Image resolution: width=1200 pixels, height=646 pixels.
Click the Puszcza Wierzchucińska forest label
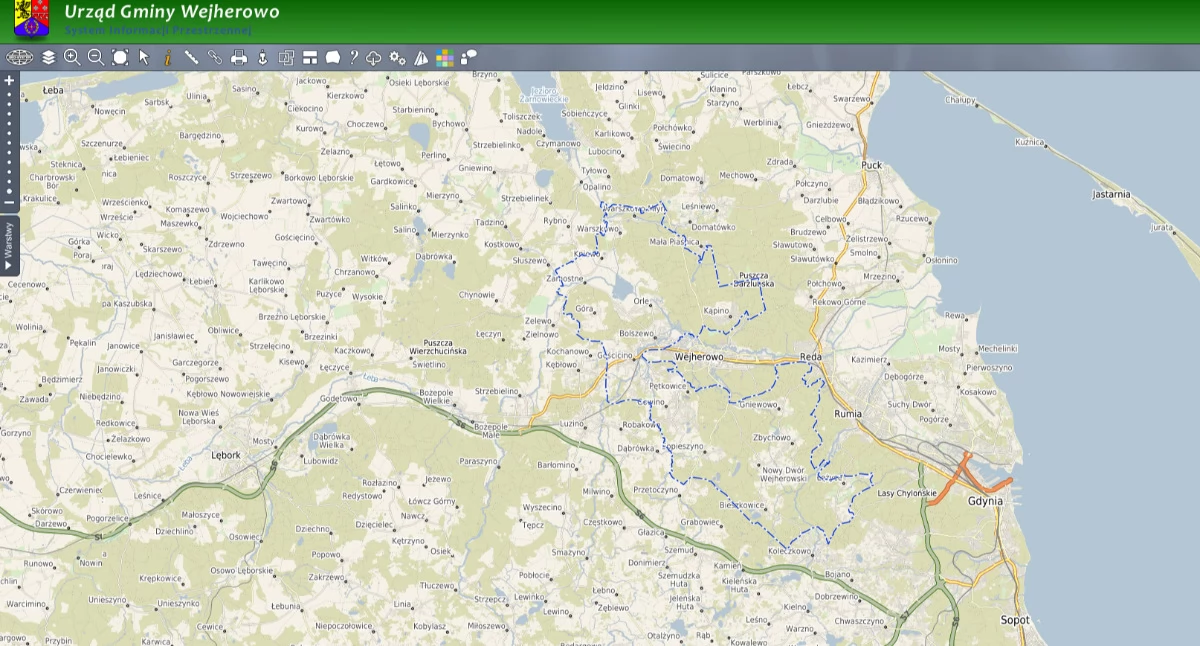(439, 347)
